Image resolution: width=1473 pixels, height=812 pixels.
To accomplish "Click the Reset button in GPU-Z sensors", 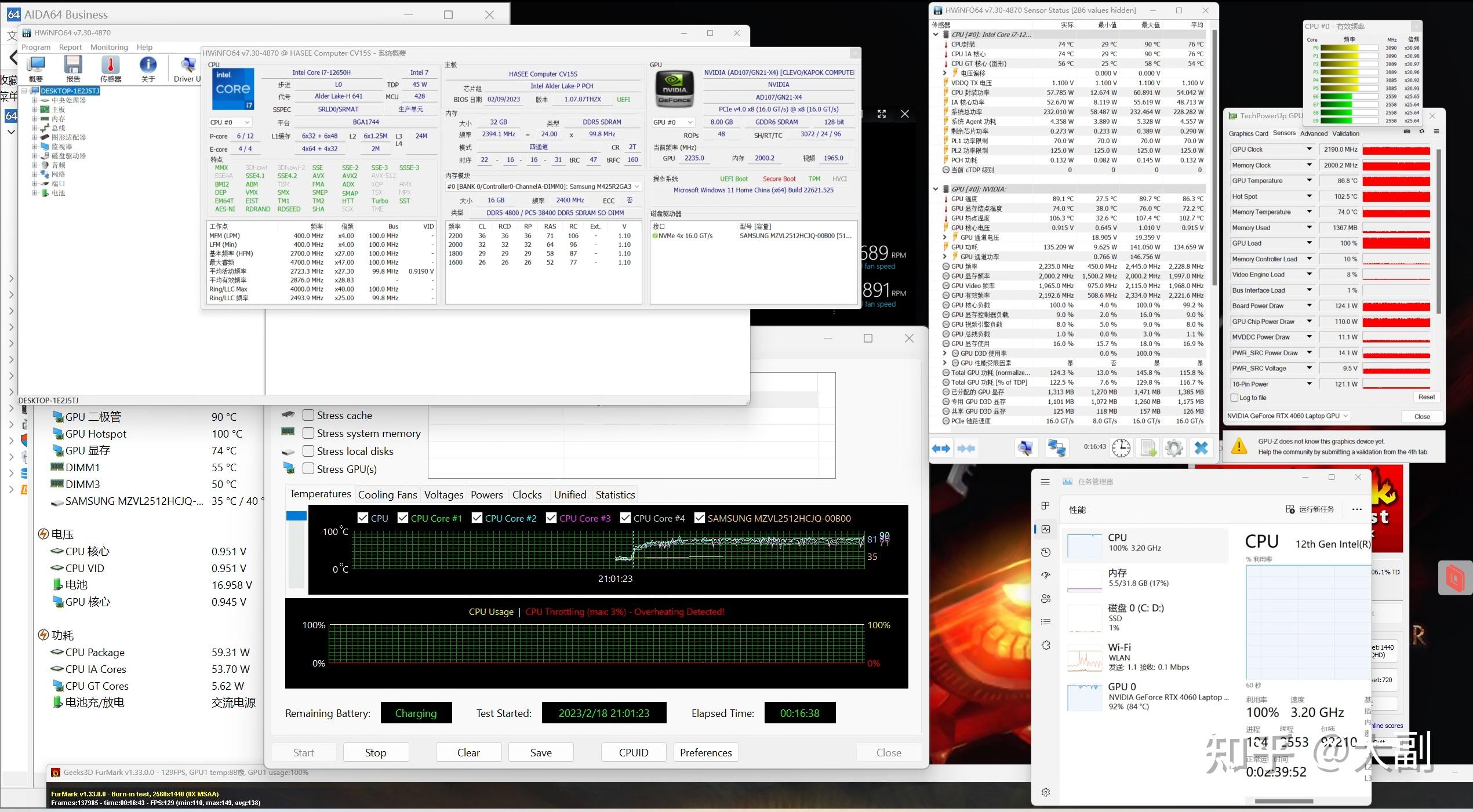I will tap(1427, 396).
